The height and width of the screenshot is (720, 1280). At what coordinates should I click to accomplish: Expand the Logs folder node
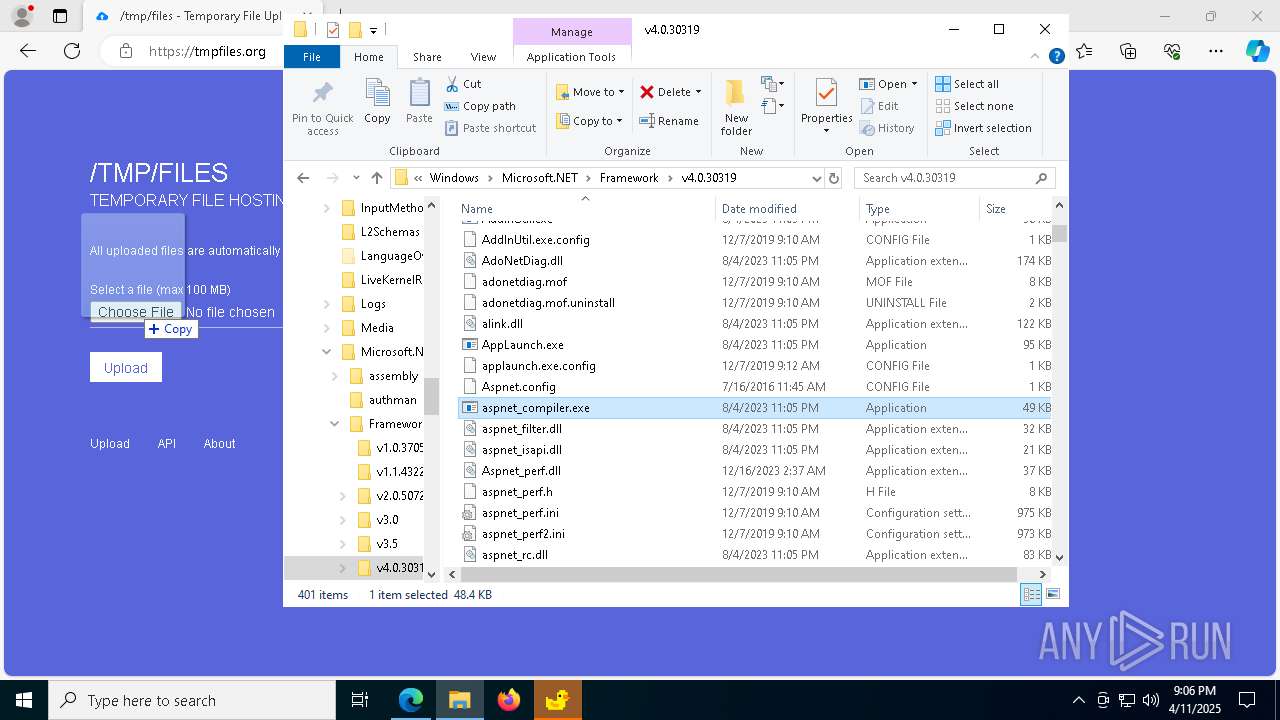[327, 304]
